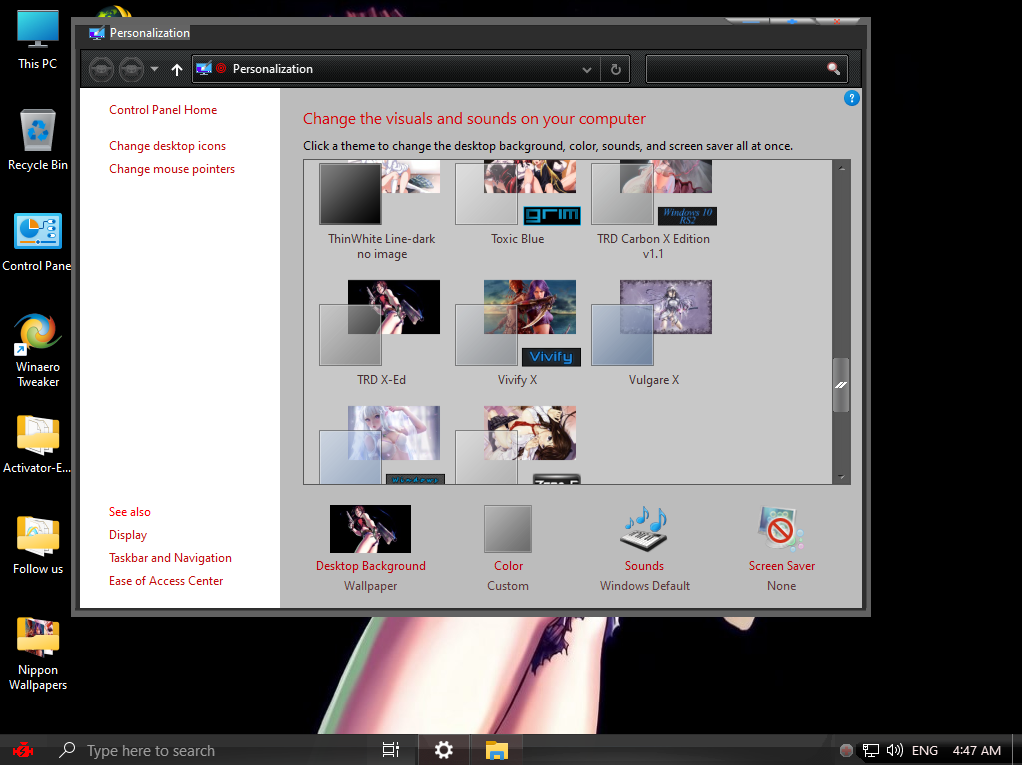Select ThinWhite Line-dark no image theme

pos(381,210)
